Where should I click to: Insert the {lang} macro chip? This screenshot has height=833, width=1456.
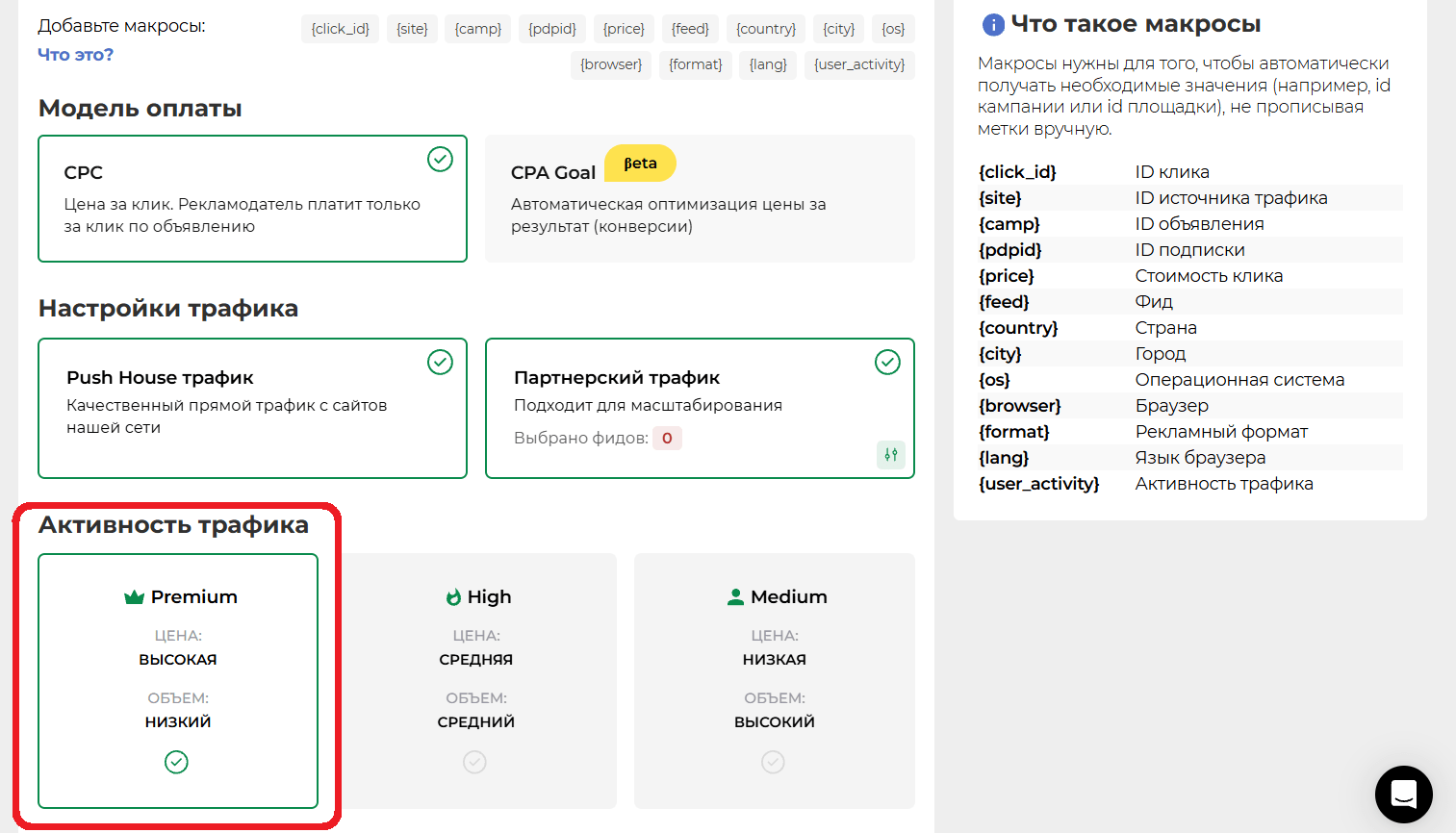[768, 64]
